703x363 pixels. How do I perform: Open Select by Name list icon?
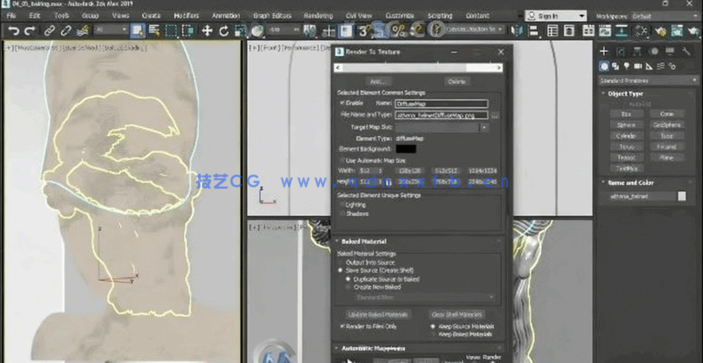pos(154,31)
